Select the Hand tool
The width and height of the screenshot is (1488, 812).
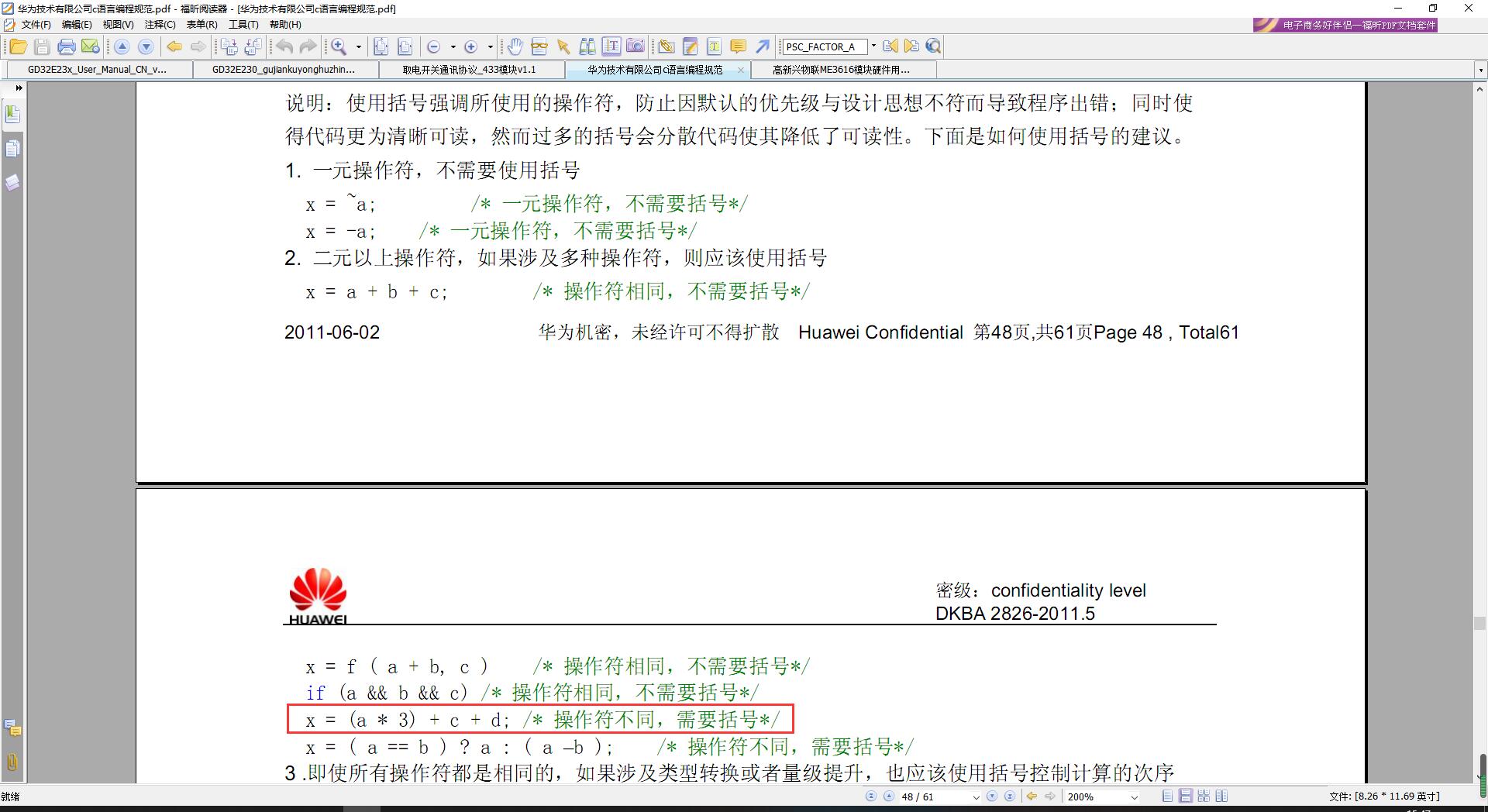tap(515, 47)
